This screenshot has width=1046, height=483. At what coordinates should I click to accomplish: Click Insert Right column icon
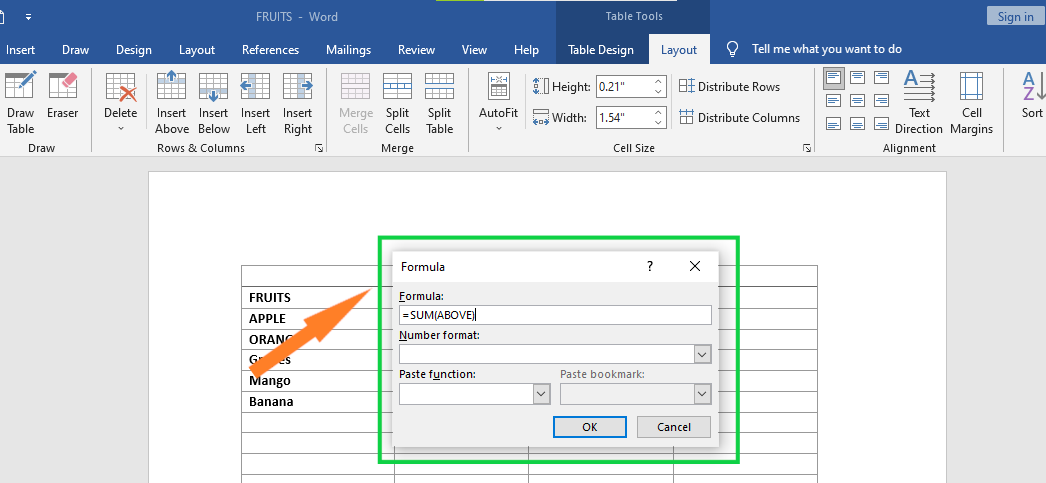(x=298, y=103)
